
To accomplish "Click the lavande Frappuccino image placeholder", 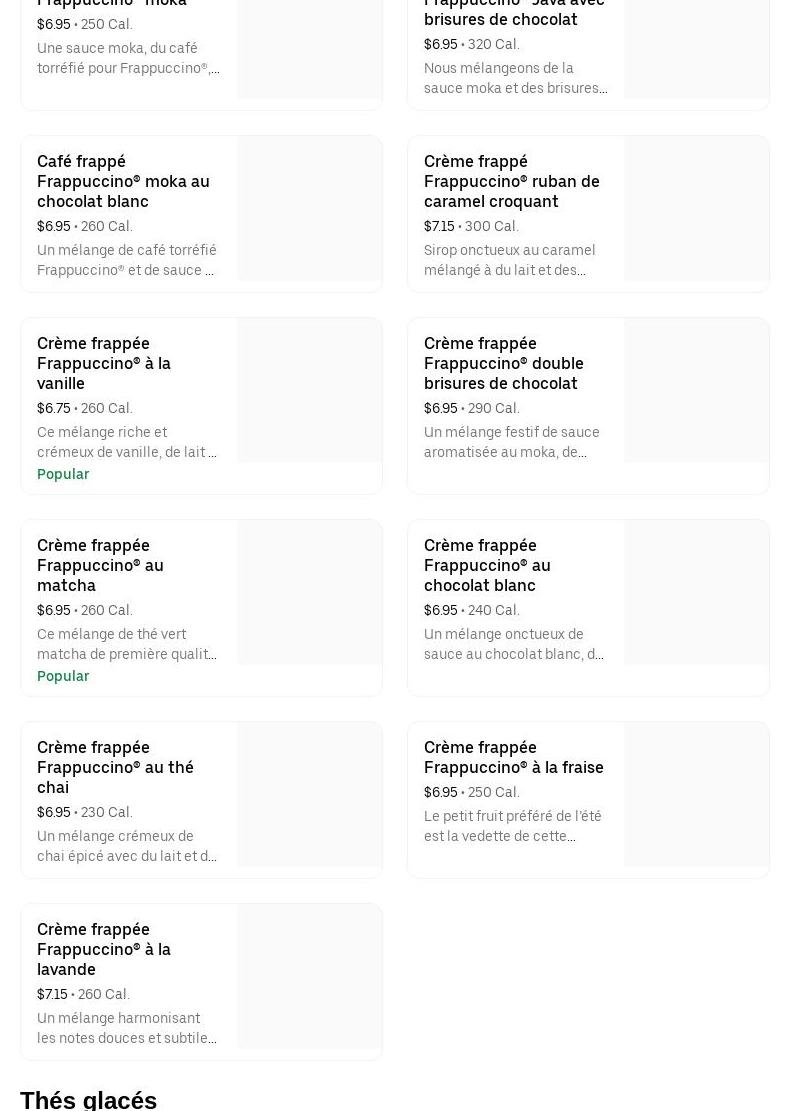I will tap(309, 977).
